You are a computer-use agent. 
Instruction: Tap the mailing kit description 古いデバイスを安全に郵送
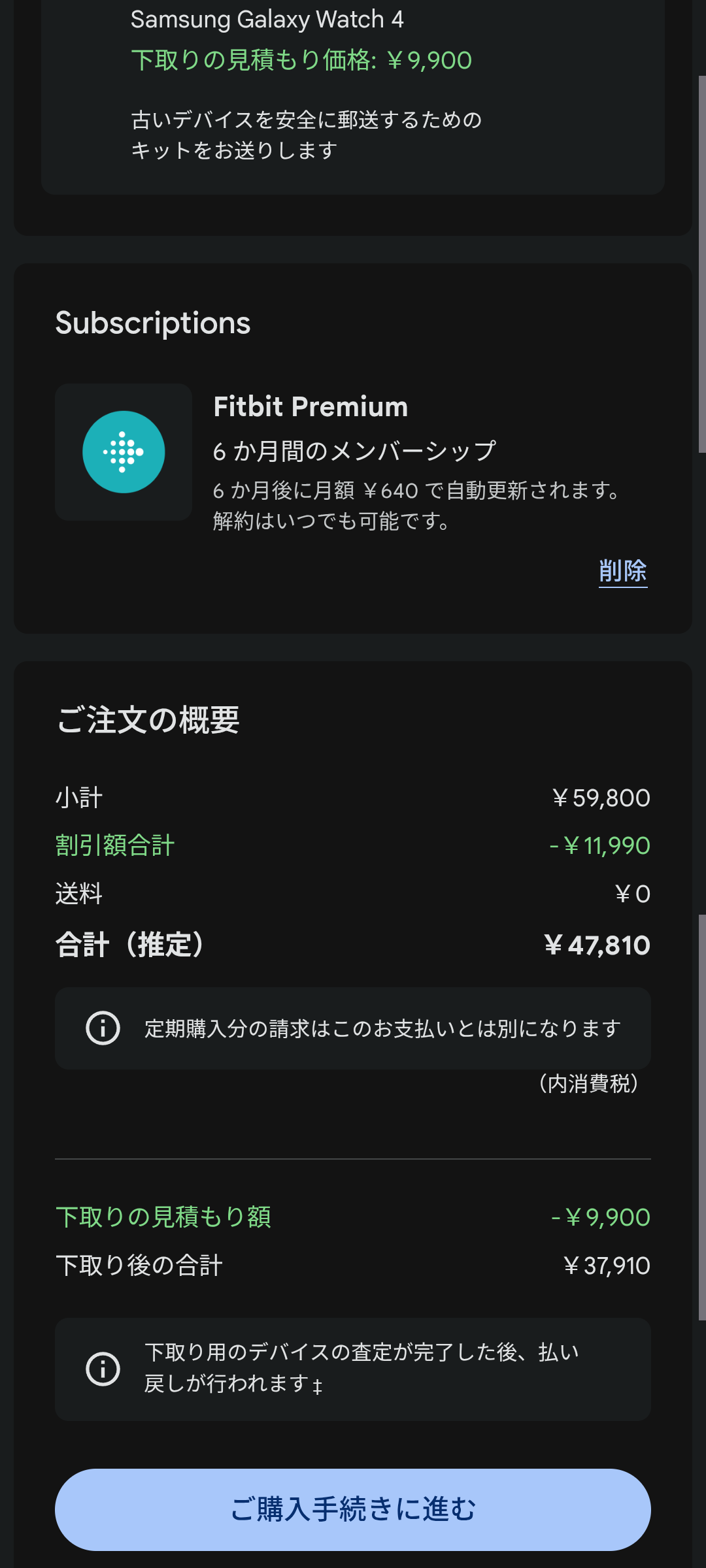click(306, 135)
